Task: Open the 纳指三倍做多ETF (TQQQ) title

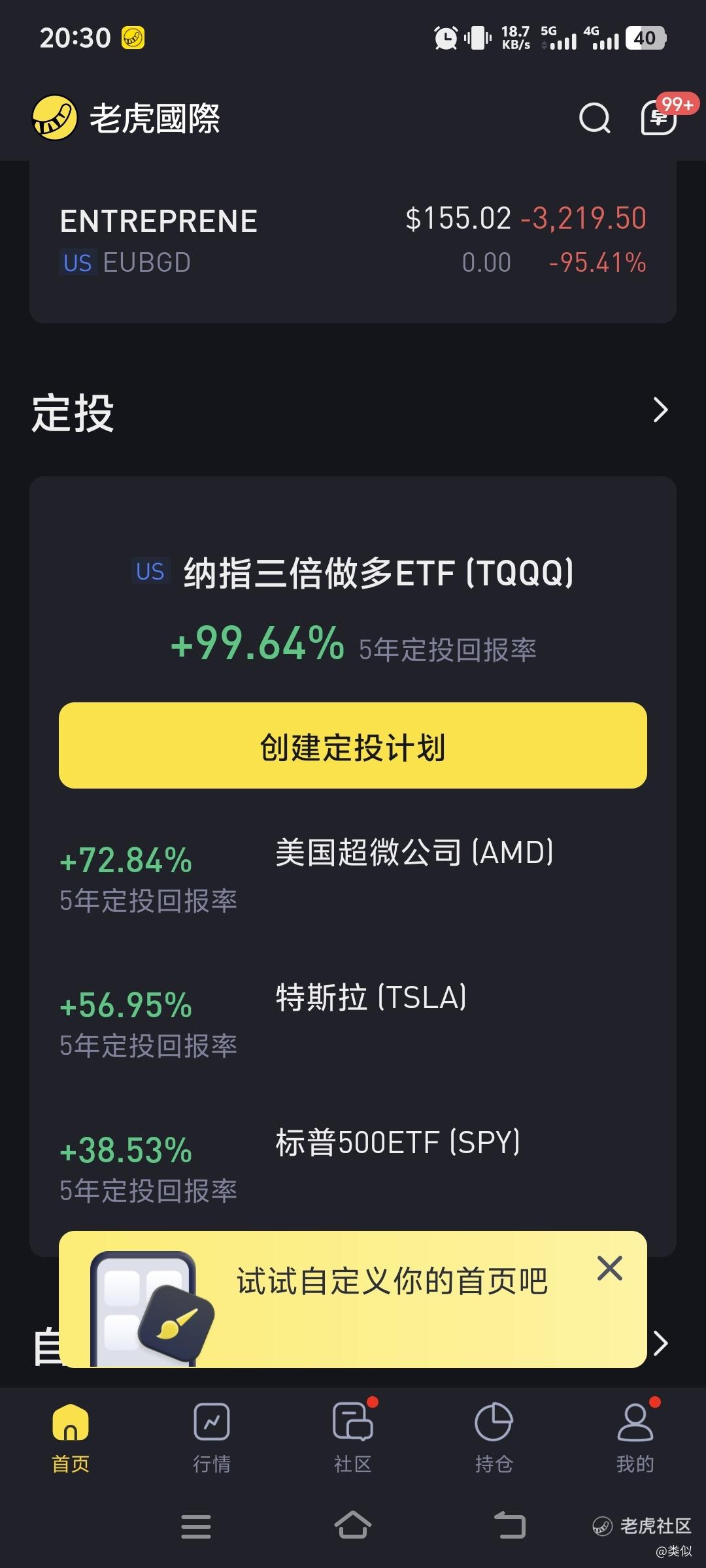Action: tap(378, 573)
